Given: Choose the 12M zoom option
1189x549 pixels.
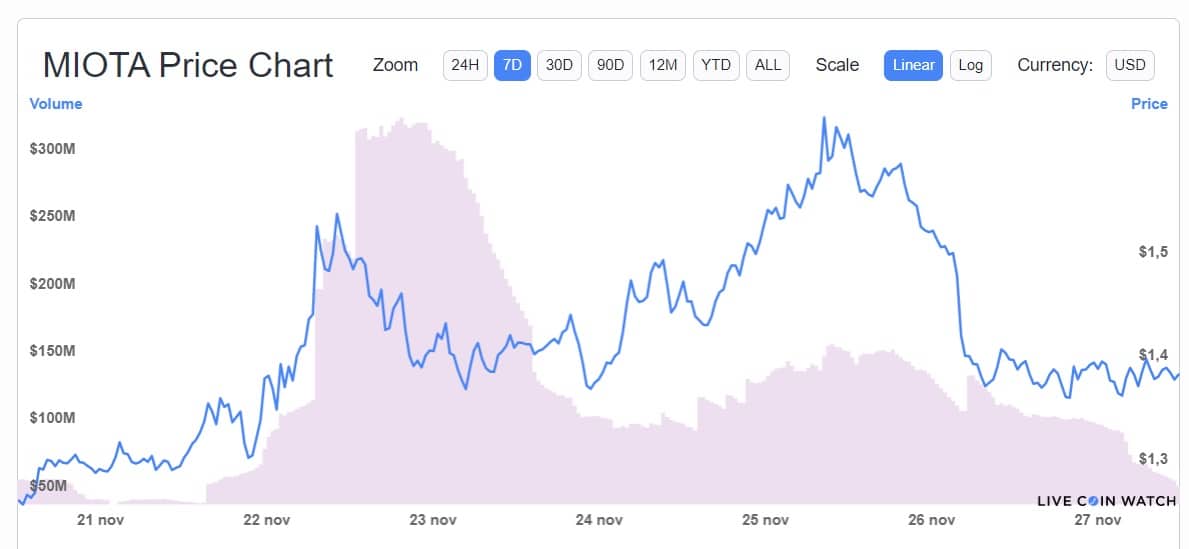Looking at the screenshot, I should pos(663,65).
